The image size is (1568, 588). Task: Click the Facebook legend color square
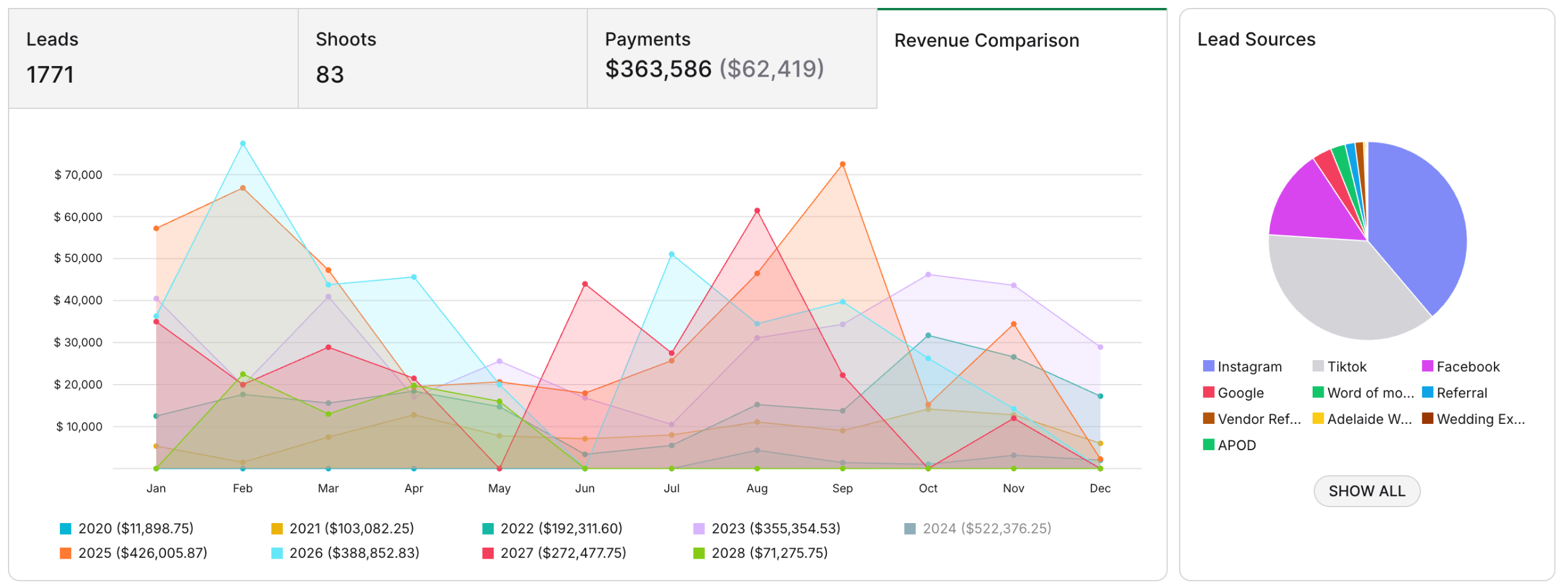coord(1427,366)
